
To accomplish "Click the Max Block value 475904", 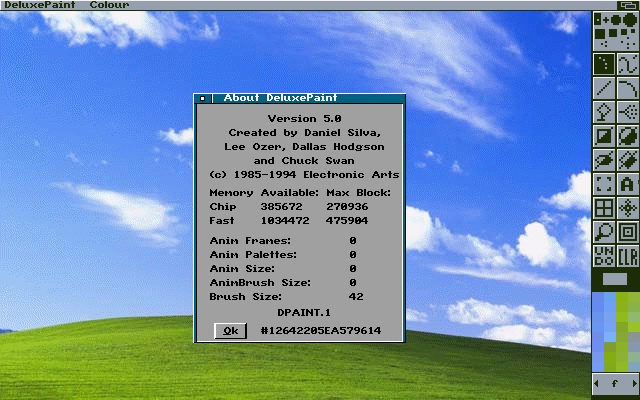I will point(347,220).
